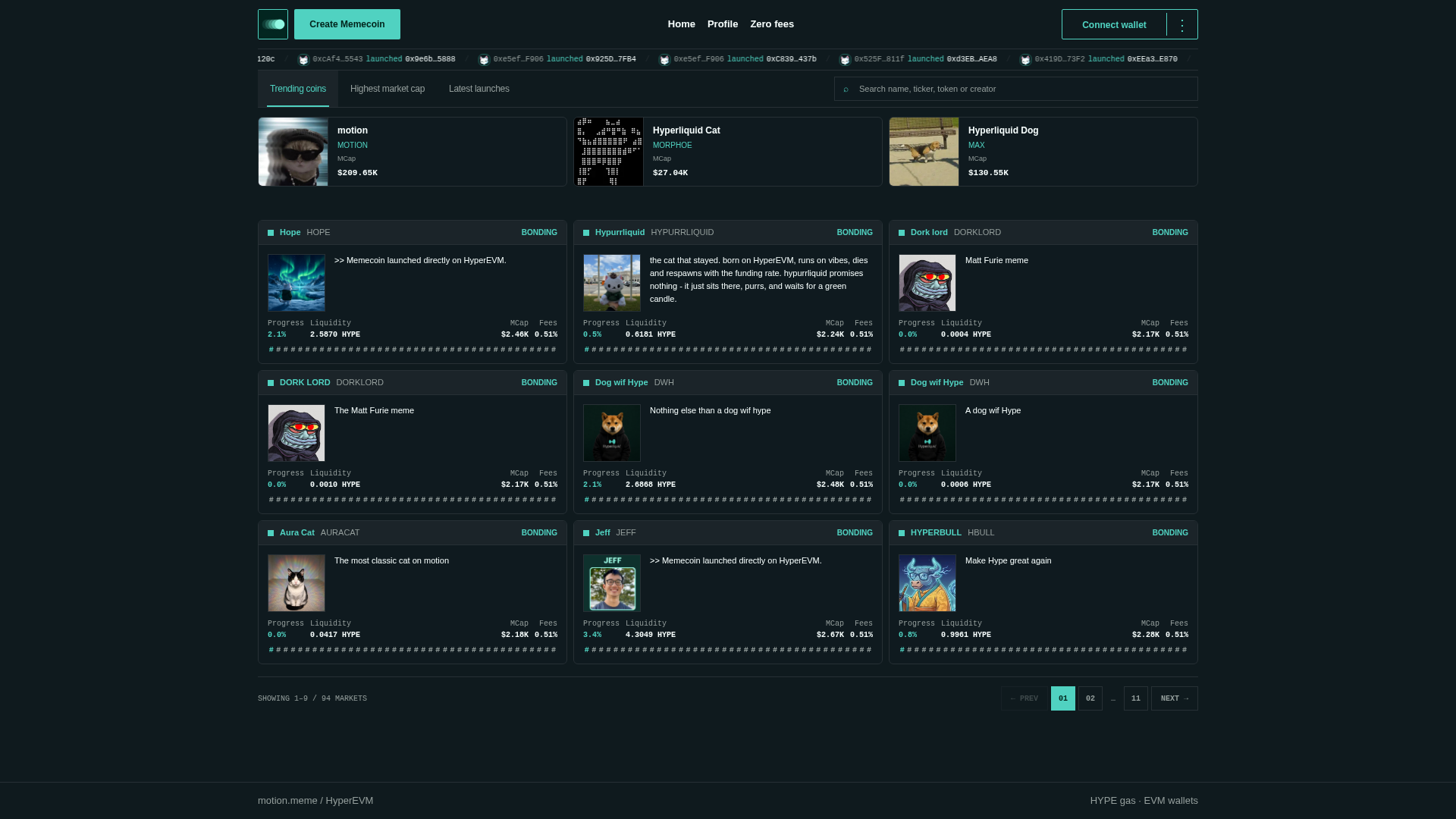Click avatar icon beside 0xcAf4…5543 ticker entry
The height and width of the screenshot is (819, 1456).
[304, 59]
